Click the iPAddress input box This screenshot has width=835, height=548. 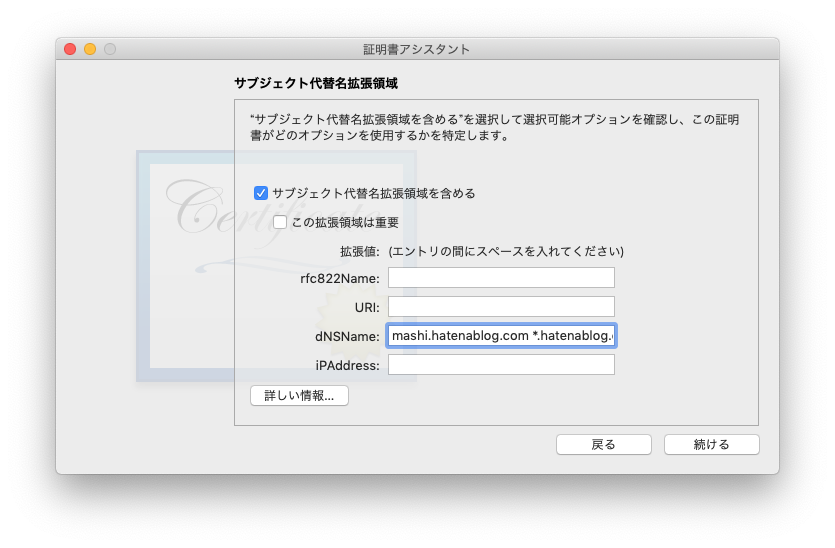coord(501,365)
